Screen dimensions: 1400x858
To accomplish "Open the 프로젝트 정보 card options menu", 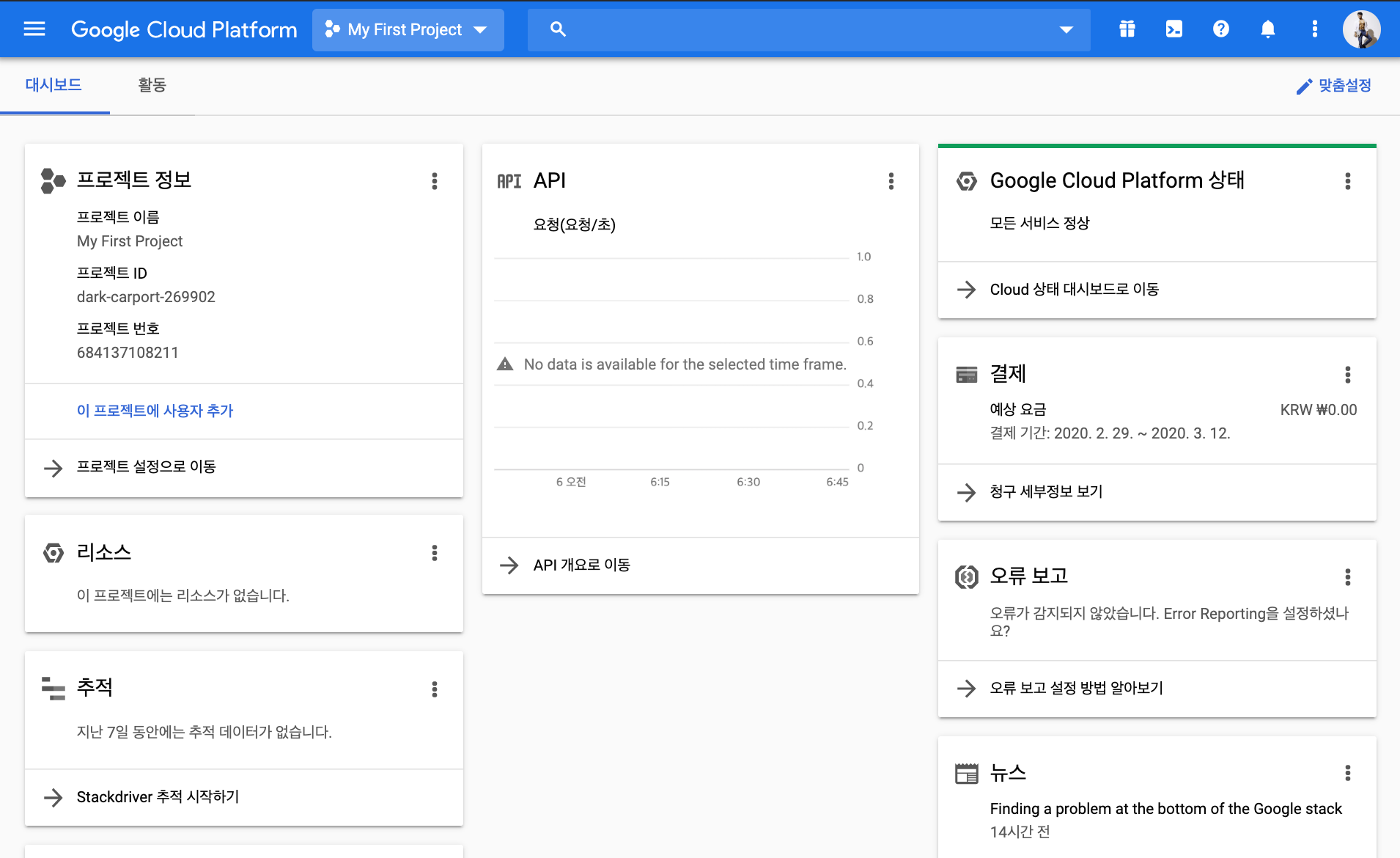I will [435, 181].
